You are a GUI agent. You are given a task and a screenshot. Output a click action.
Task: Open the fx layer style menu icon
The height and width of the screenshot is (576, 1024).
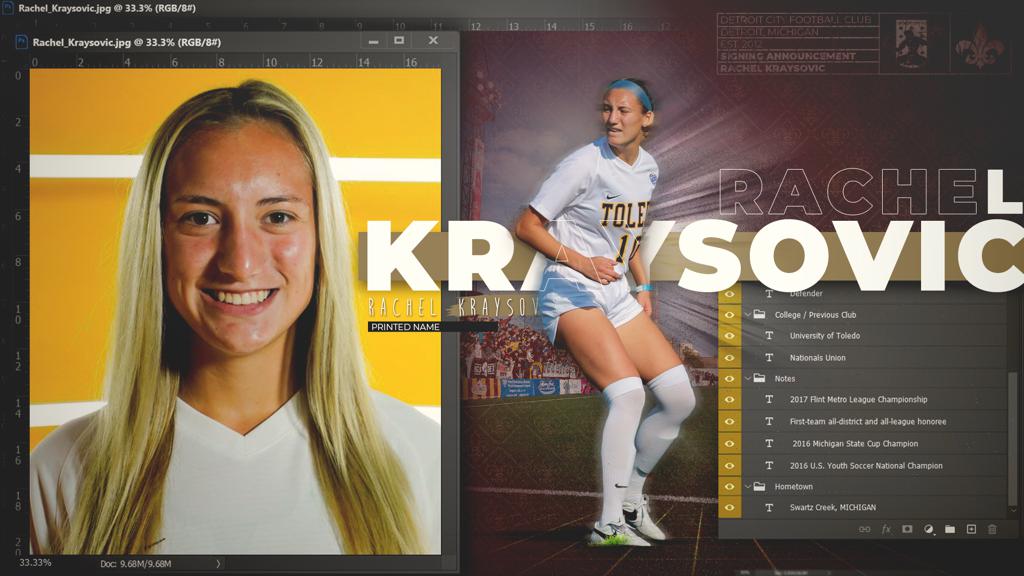886,529
